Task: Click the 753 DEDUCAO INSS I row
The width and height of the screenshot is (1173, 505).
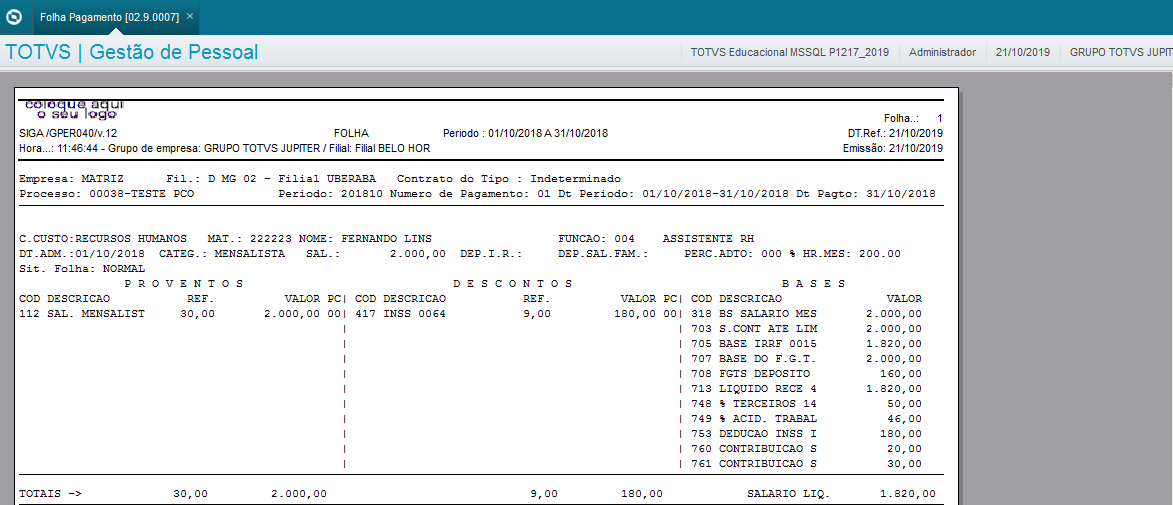Action: (x=806, y=434)
